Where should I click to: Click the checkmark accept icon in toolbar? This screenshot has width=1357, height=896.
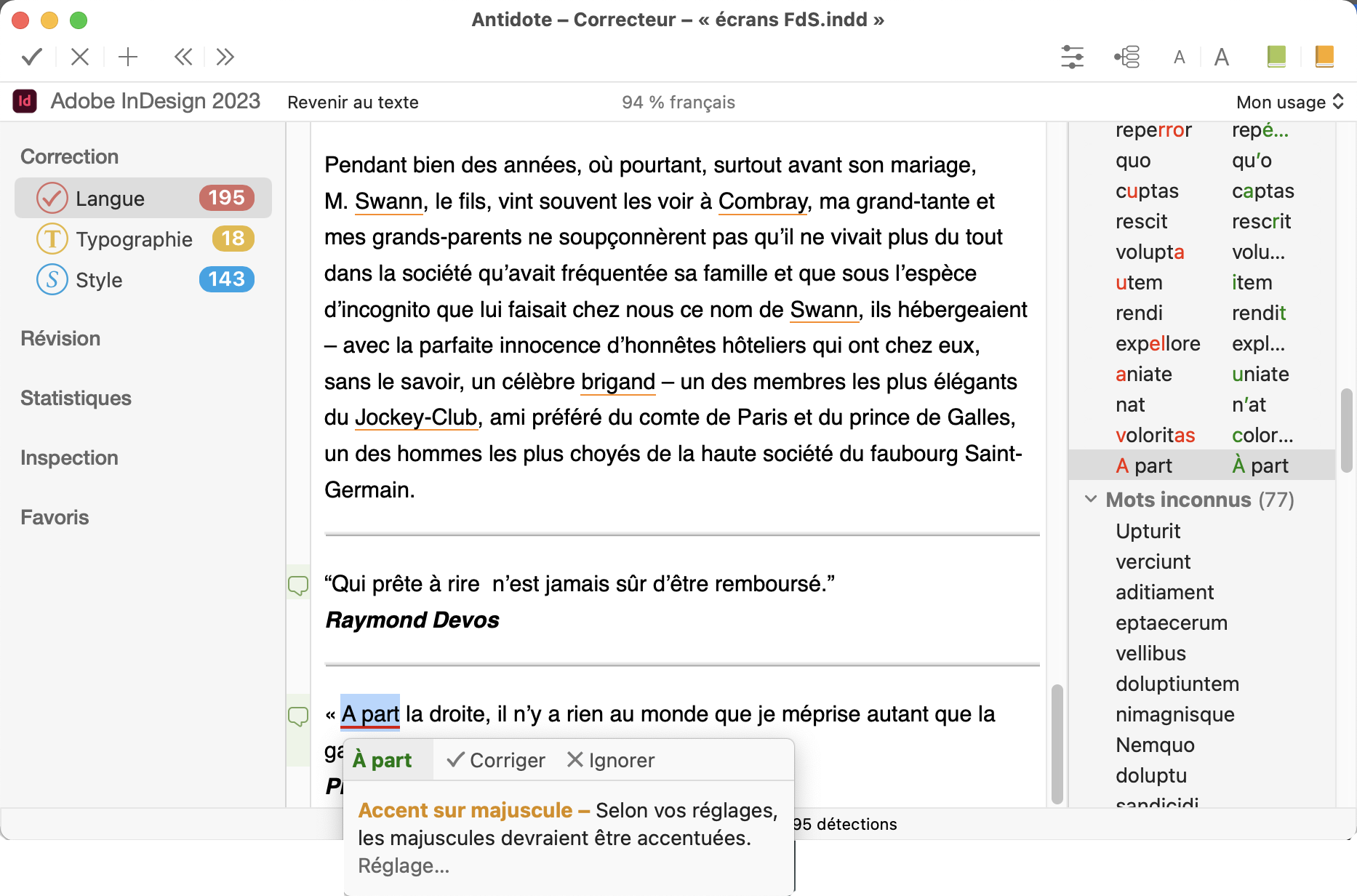32,57
